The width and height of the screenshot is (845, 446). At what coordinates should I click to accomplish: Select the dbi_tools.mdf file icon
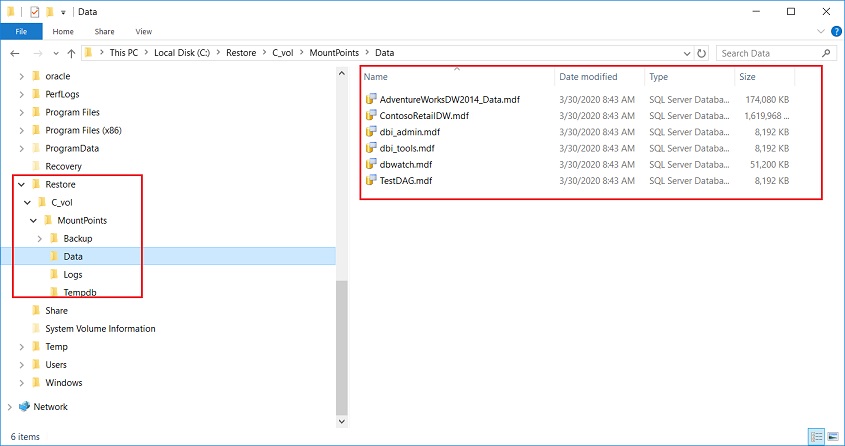[371, 148]
